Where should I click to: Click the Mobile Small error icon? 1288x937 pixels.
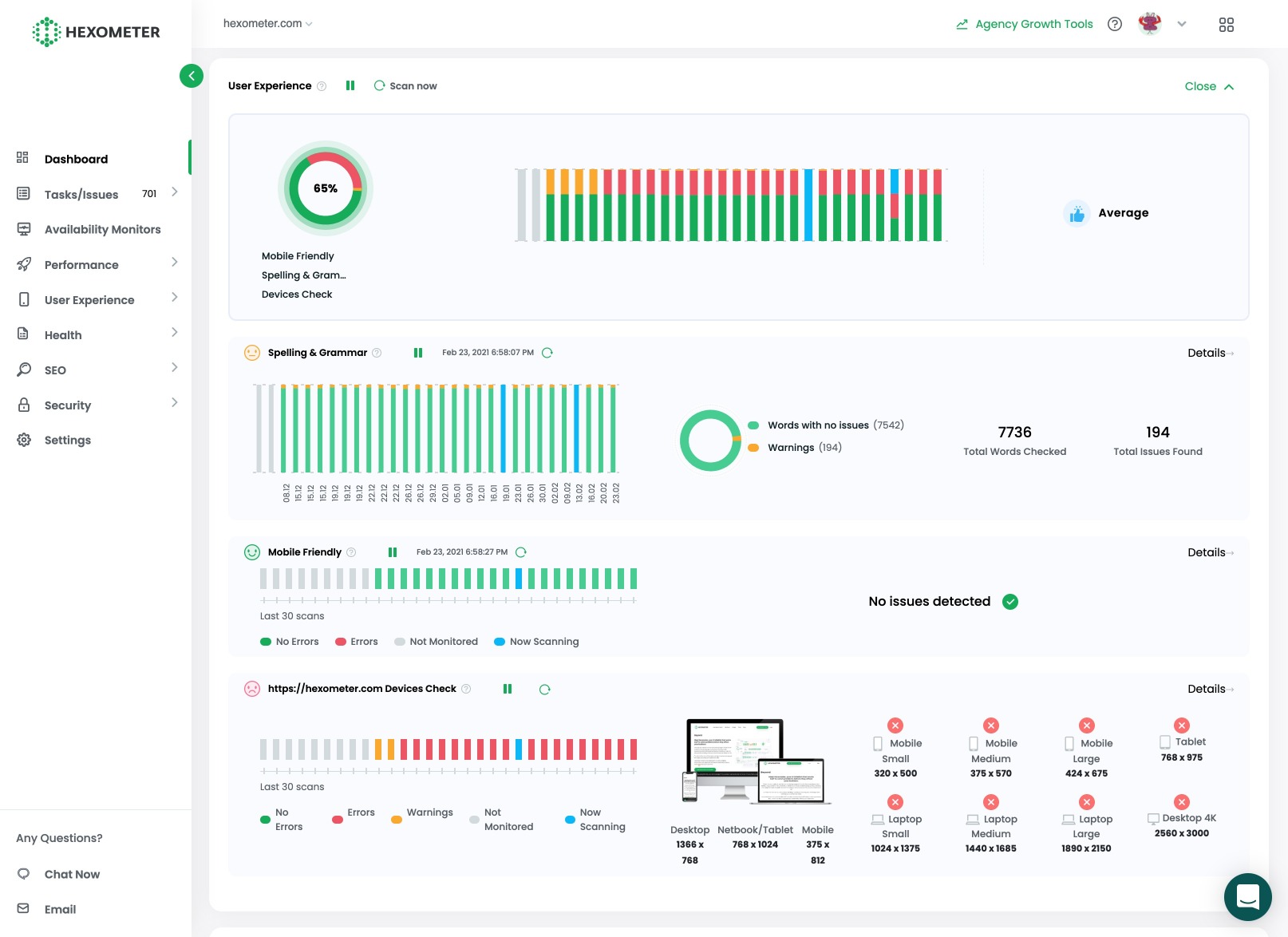click(895, 725)
